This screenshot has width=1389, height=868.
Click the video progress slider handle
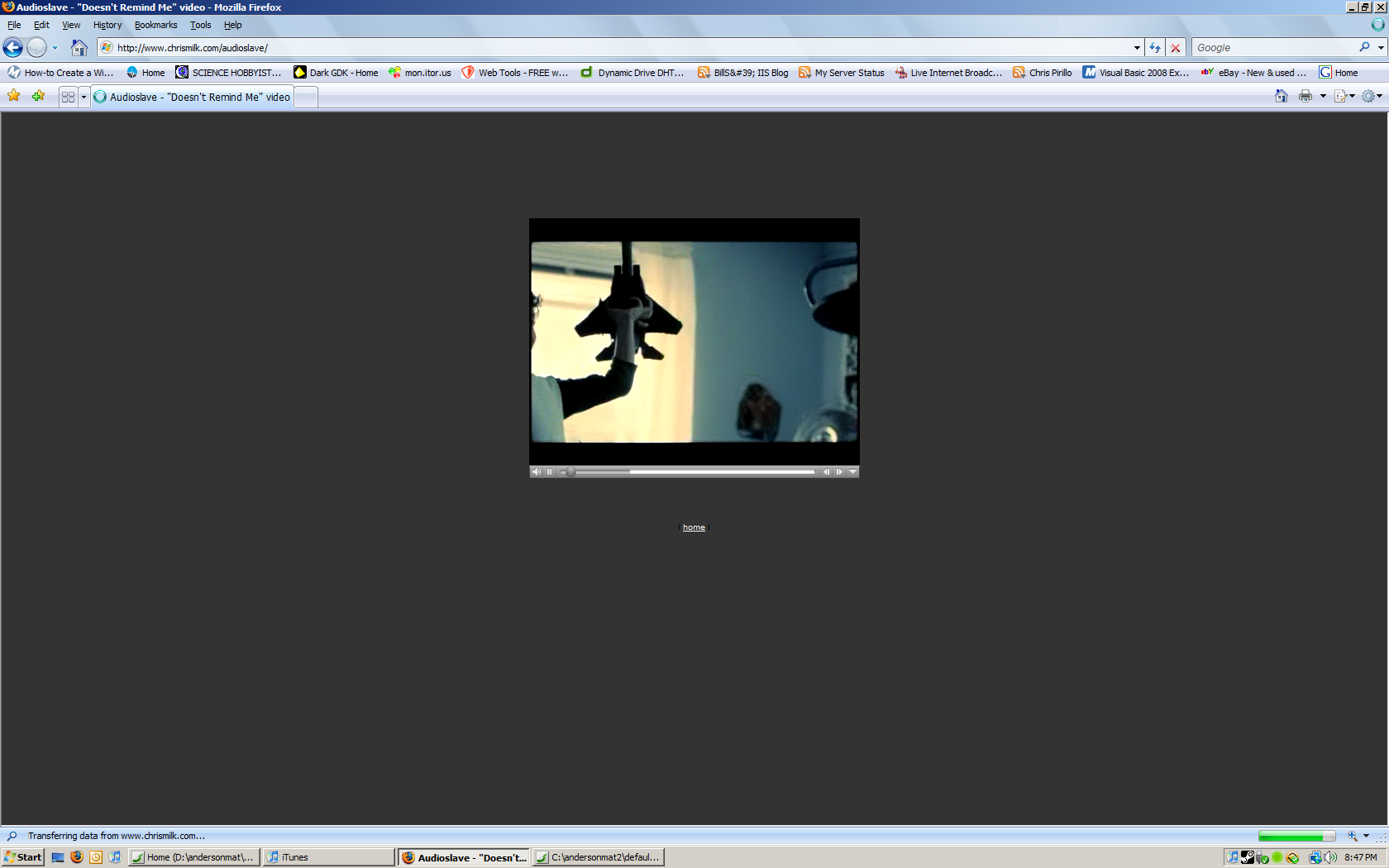click(x=570, y=472)
